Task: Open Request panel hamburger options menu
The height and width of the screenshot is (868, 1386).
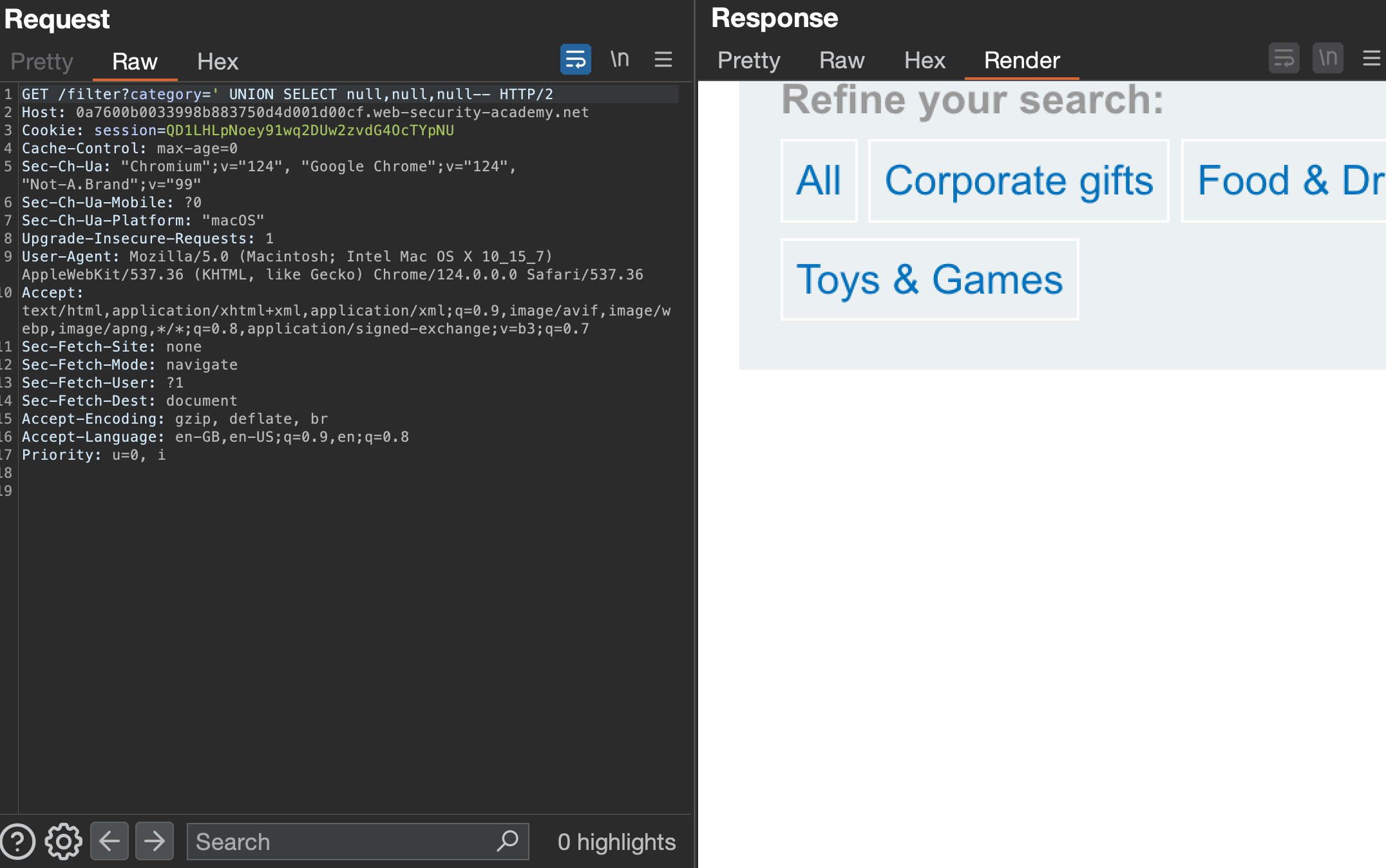Action: [663, 60]
